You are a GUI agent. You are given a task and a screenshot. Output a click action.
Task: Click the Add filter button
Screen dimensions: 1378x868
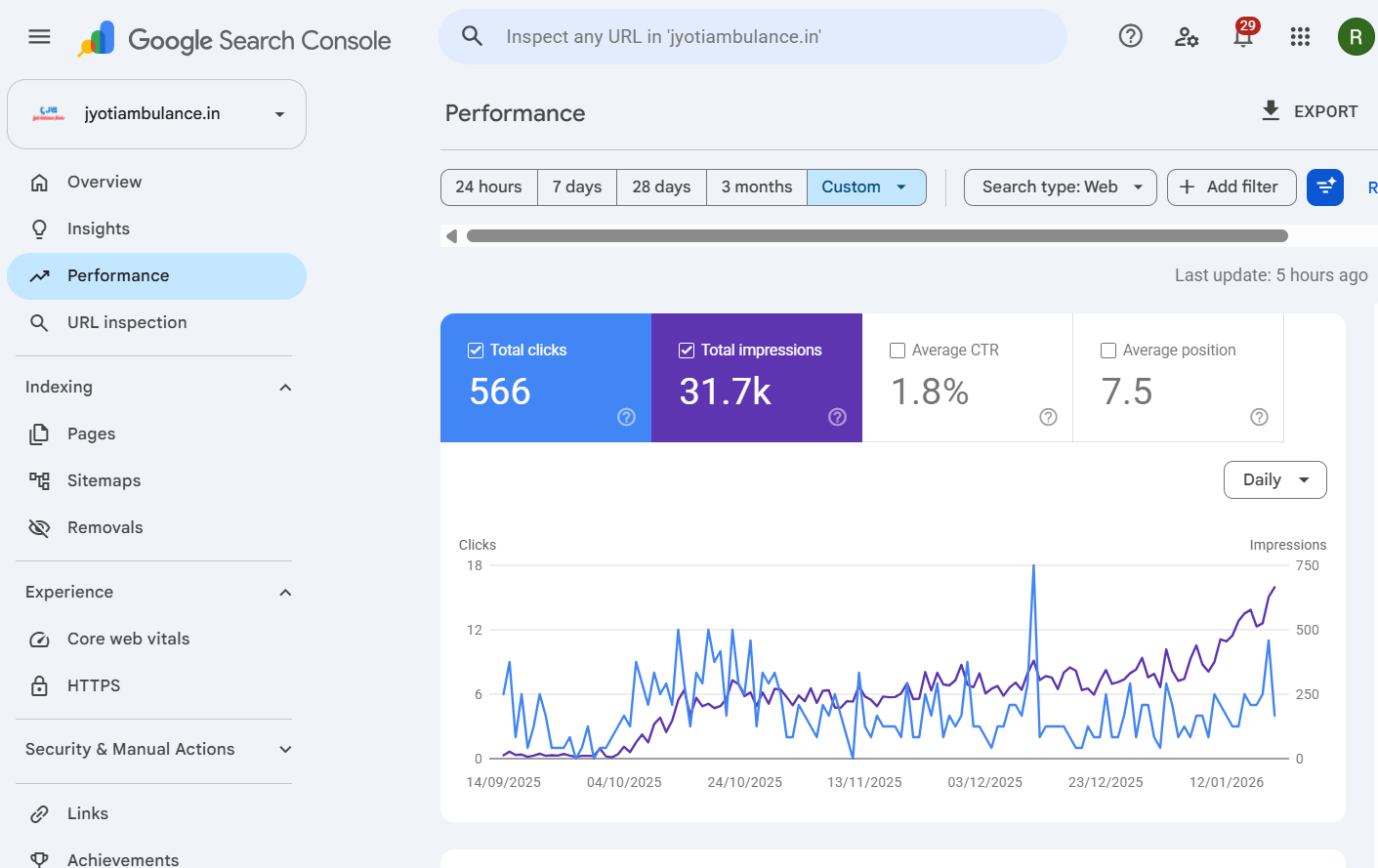click(x=1231, y=187)
